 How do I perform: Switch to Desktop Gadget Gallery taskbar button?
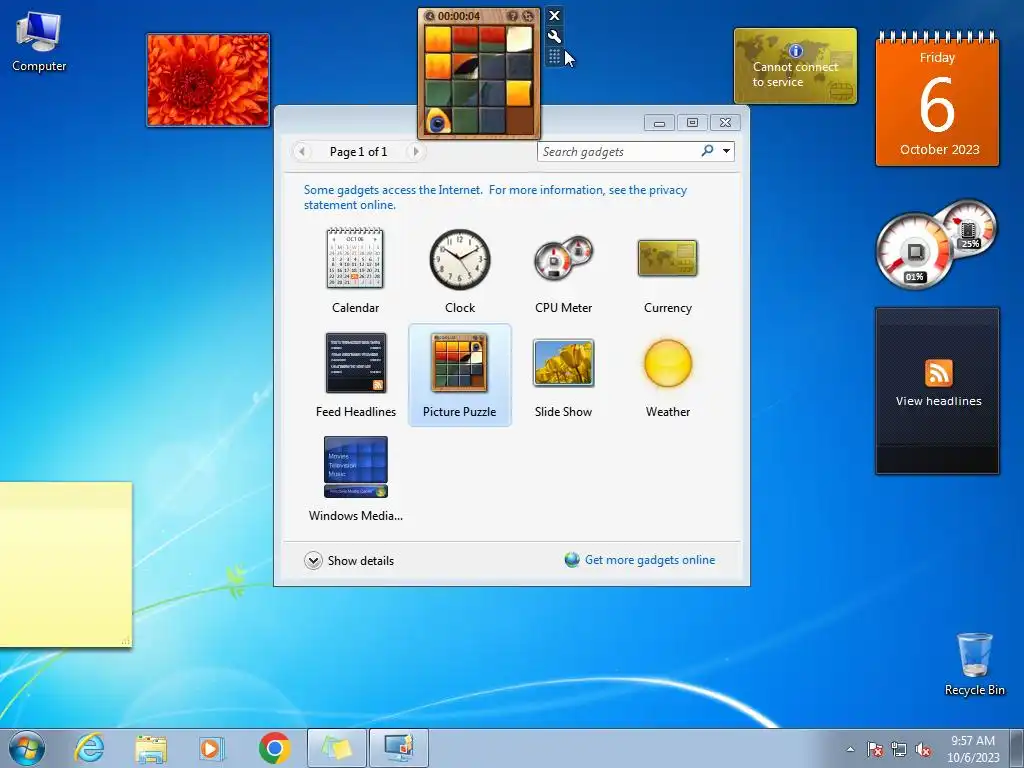pyautogui.click(x=399, y=748)
